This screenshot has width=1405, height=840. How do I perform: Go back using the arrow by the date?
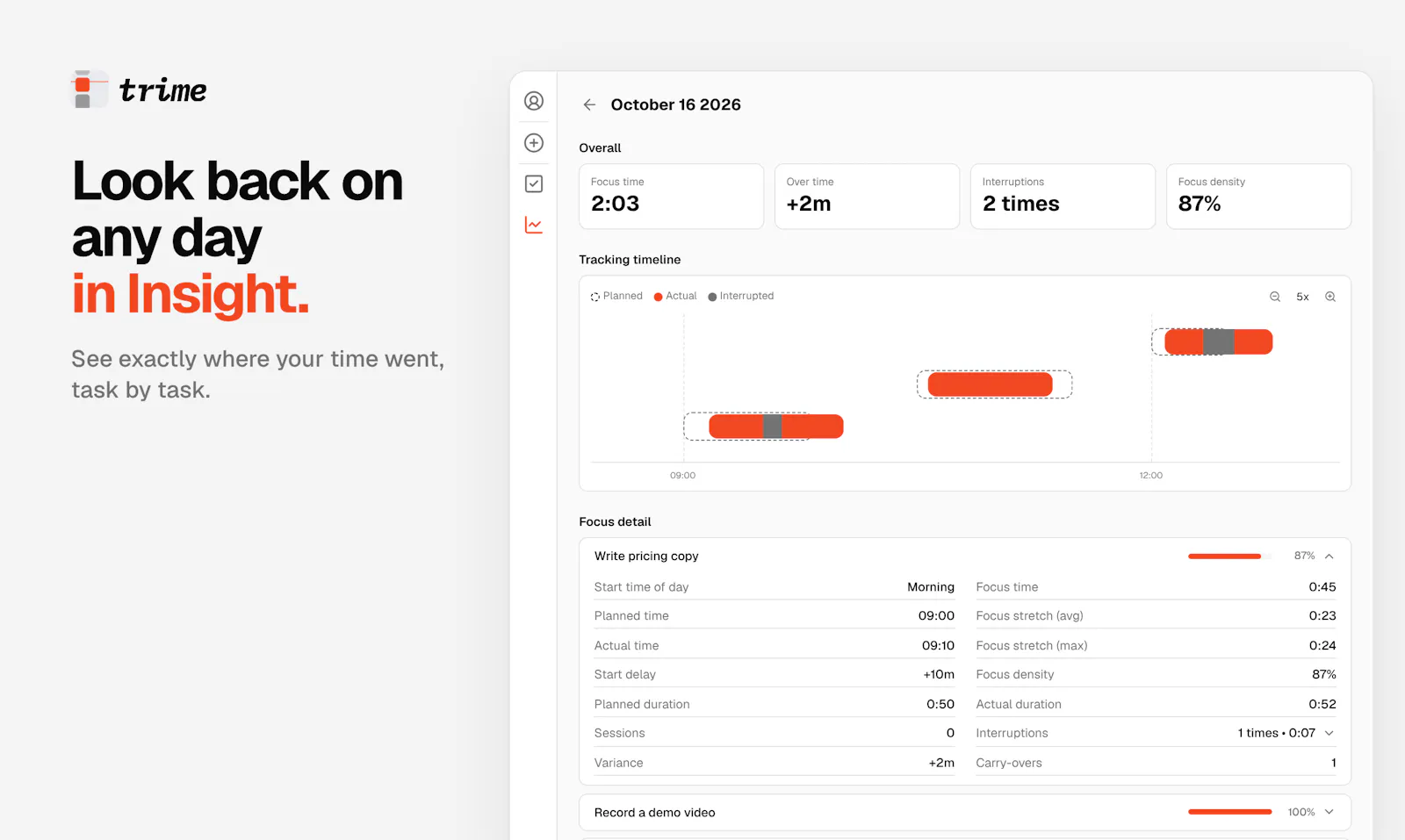coord(589,104)
